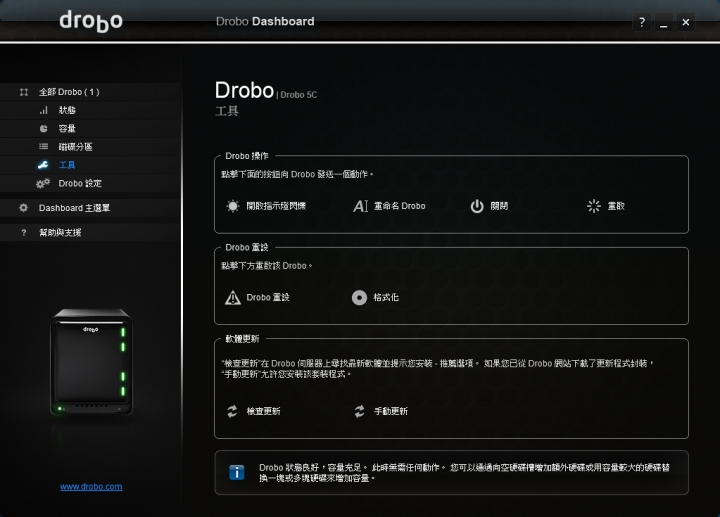
Task: Open the 磁碟分區 volumes list icon
Action: (x=44, y=146)
